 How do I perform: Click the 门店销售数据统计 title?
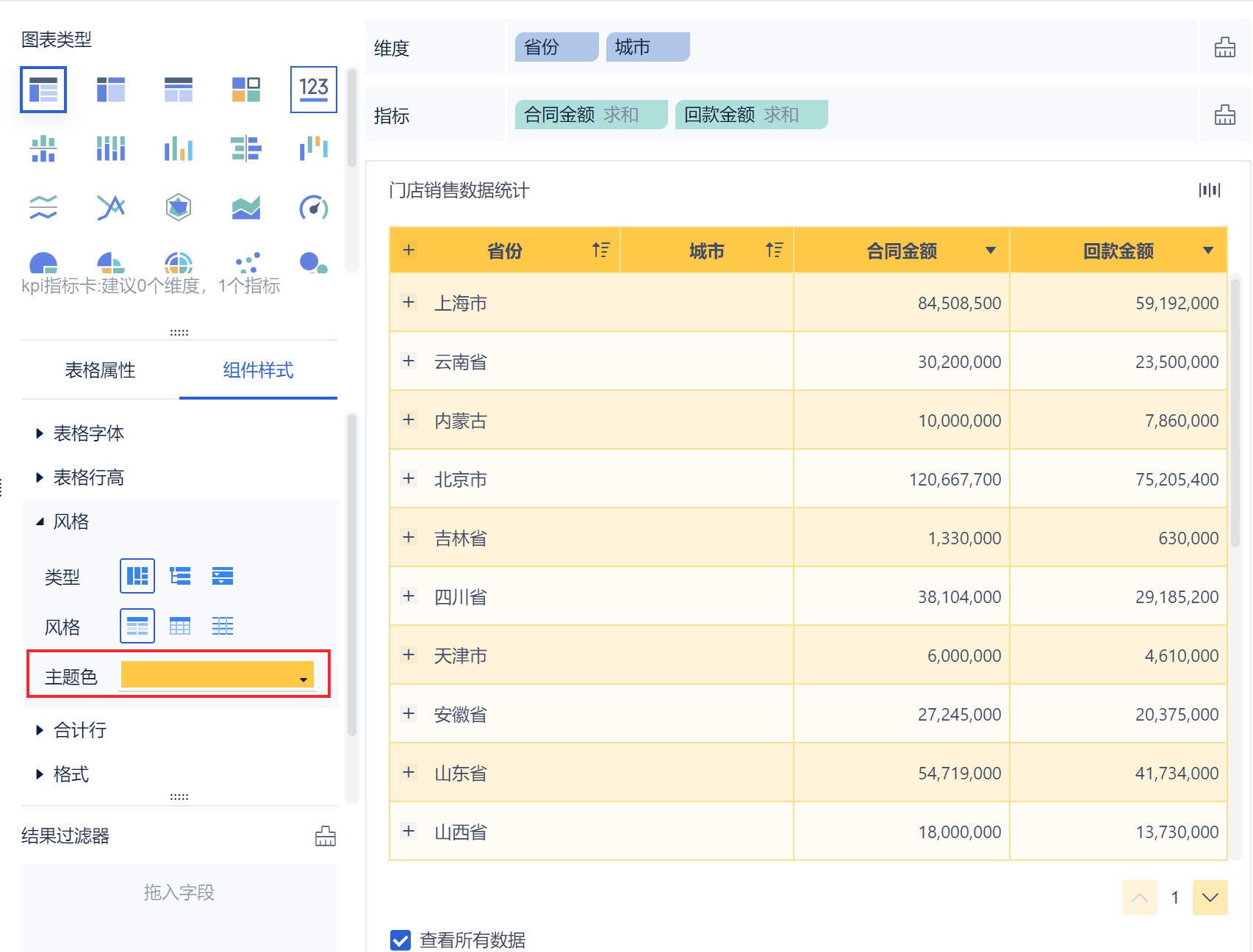click(459, 191)
